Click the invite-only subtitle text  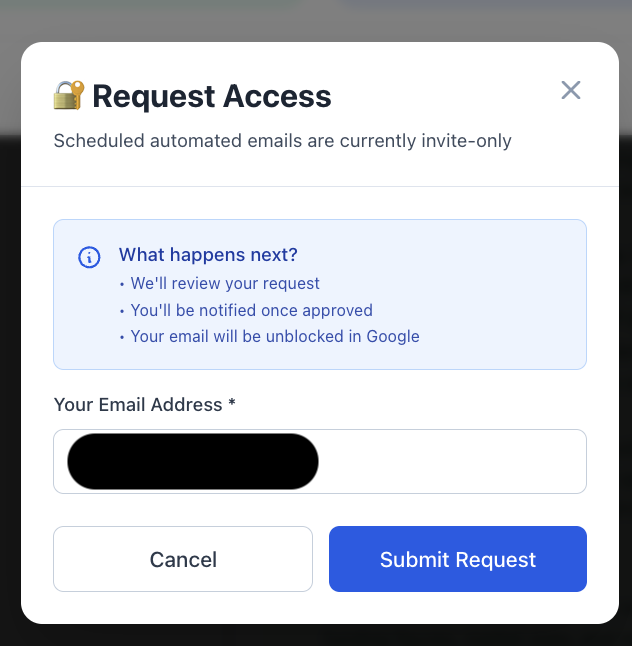pyautogui.click(x=282, y=141)
